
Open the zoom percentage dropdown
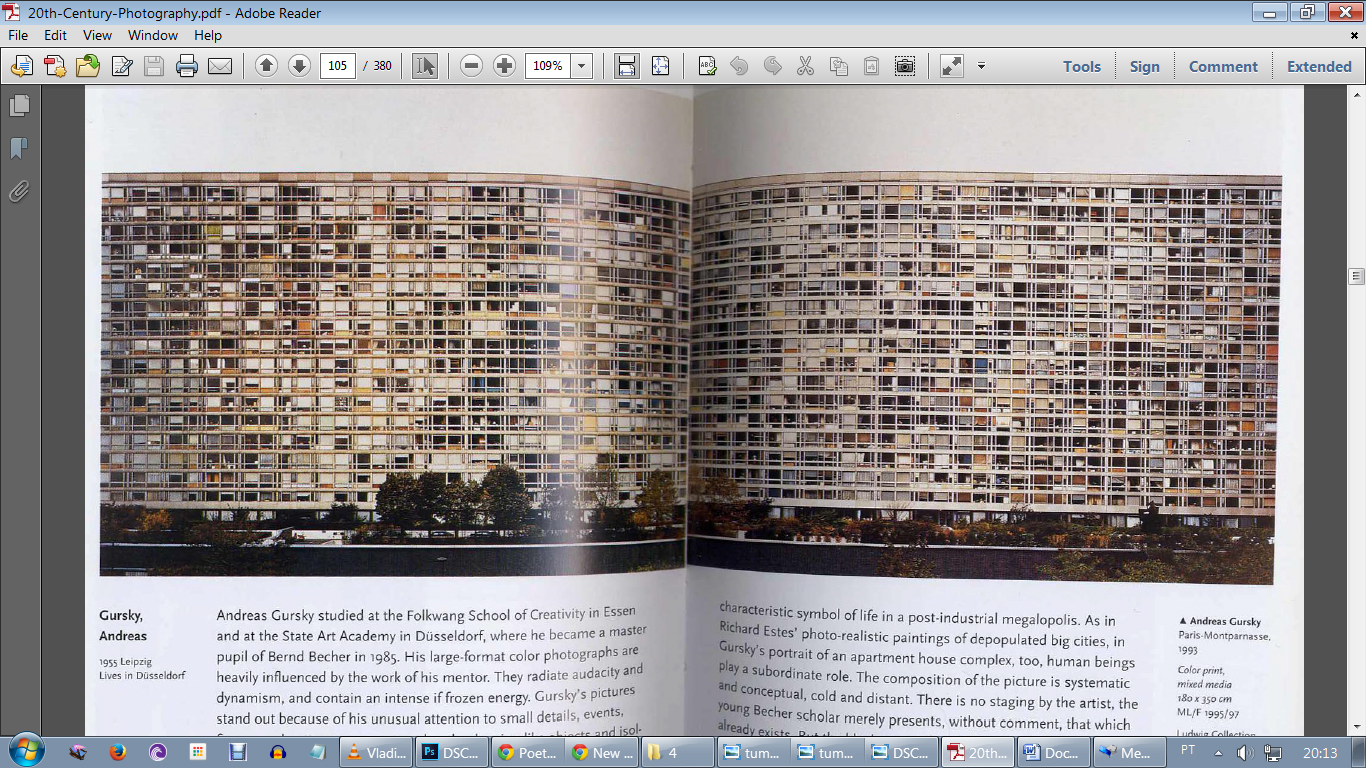click(x=581, y=66)
